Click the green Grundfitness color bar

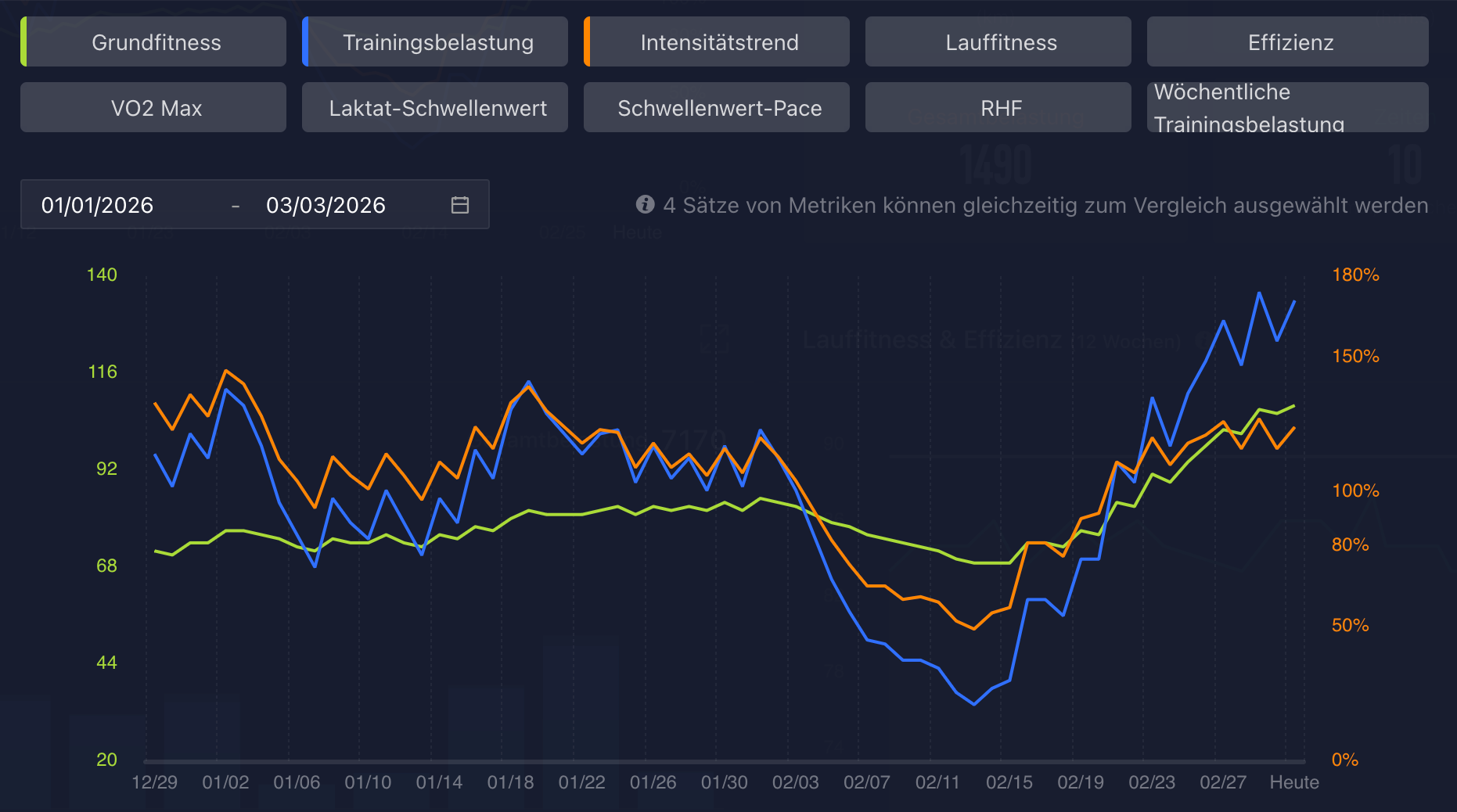point(23,42)
